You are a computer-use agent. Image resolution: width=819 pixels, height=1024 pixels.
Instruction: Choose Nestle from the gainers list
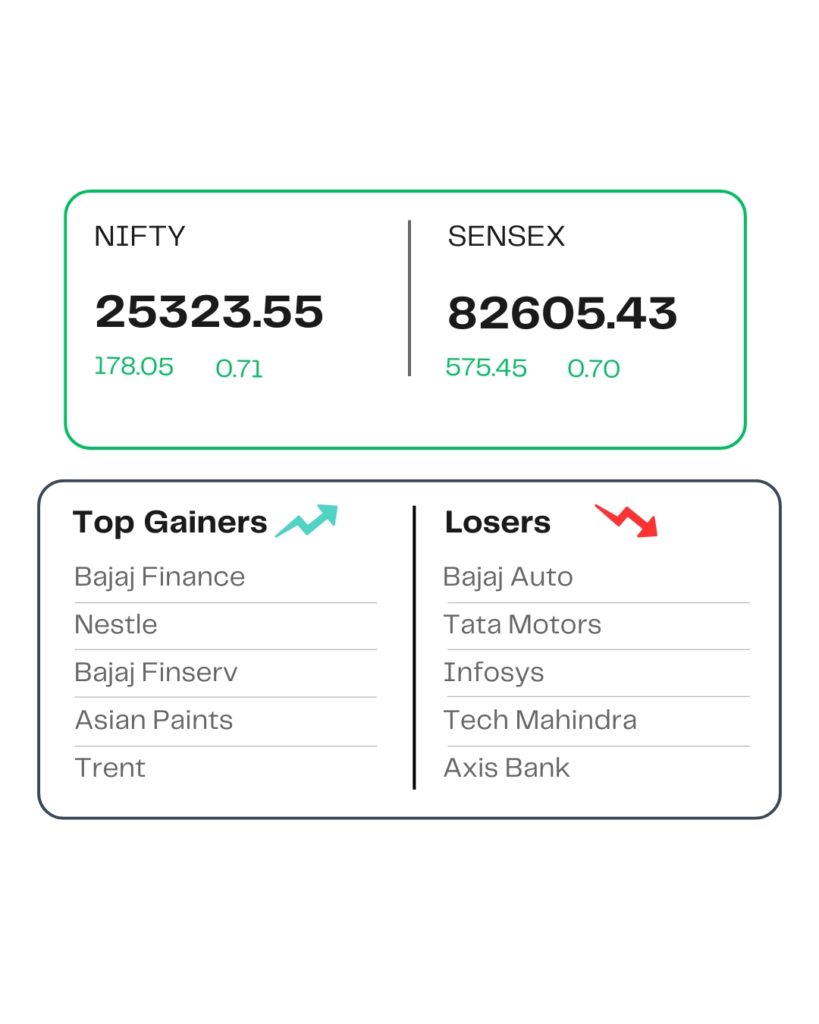(116, 625)
